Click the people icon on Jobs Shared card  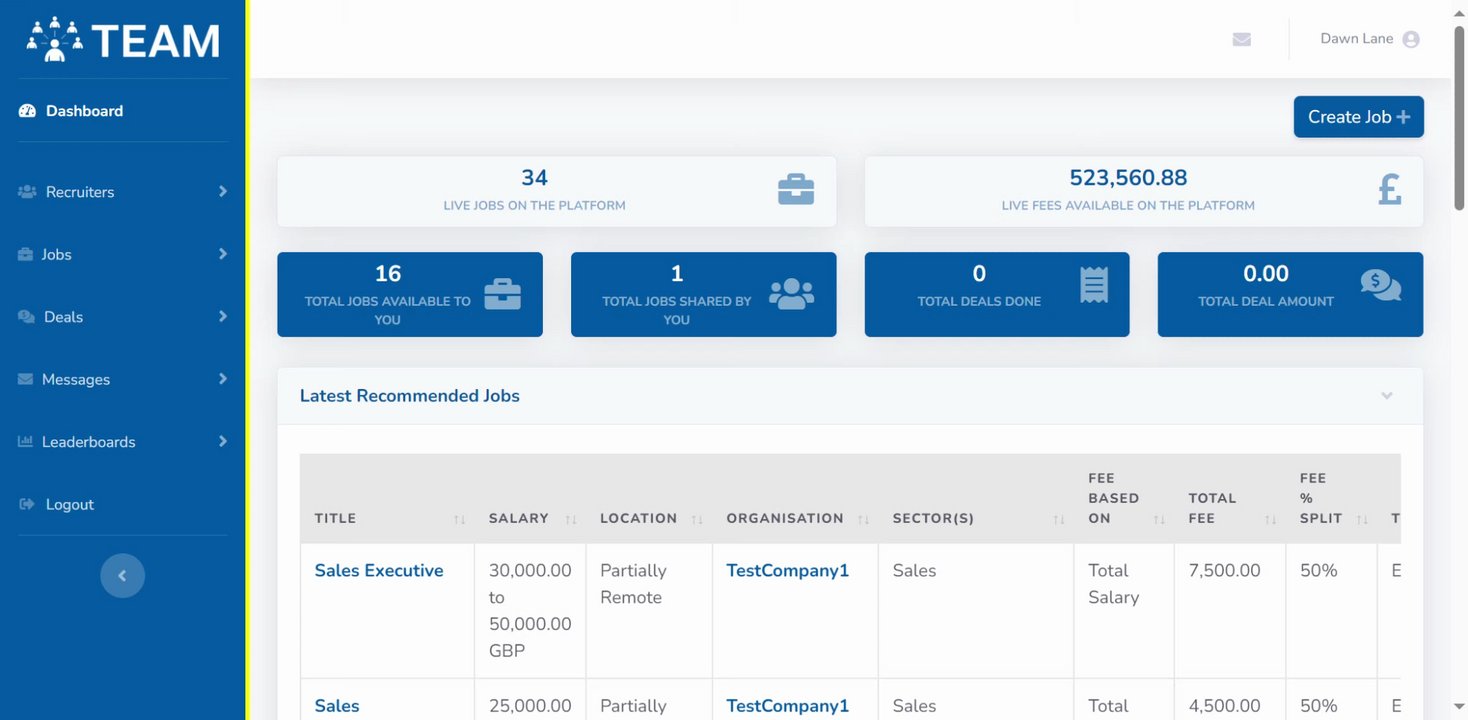[791, 293]
